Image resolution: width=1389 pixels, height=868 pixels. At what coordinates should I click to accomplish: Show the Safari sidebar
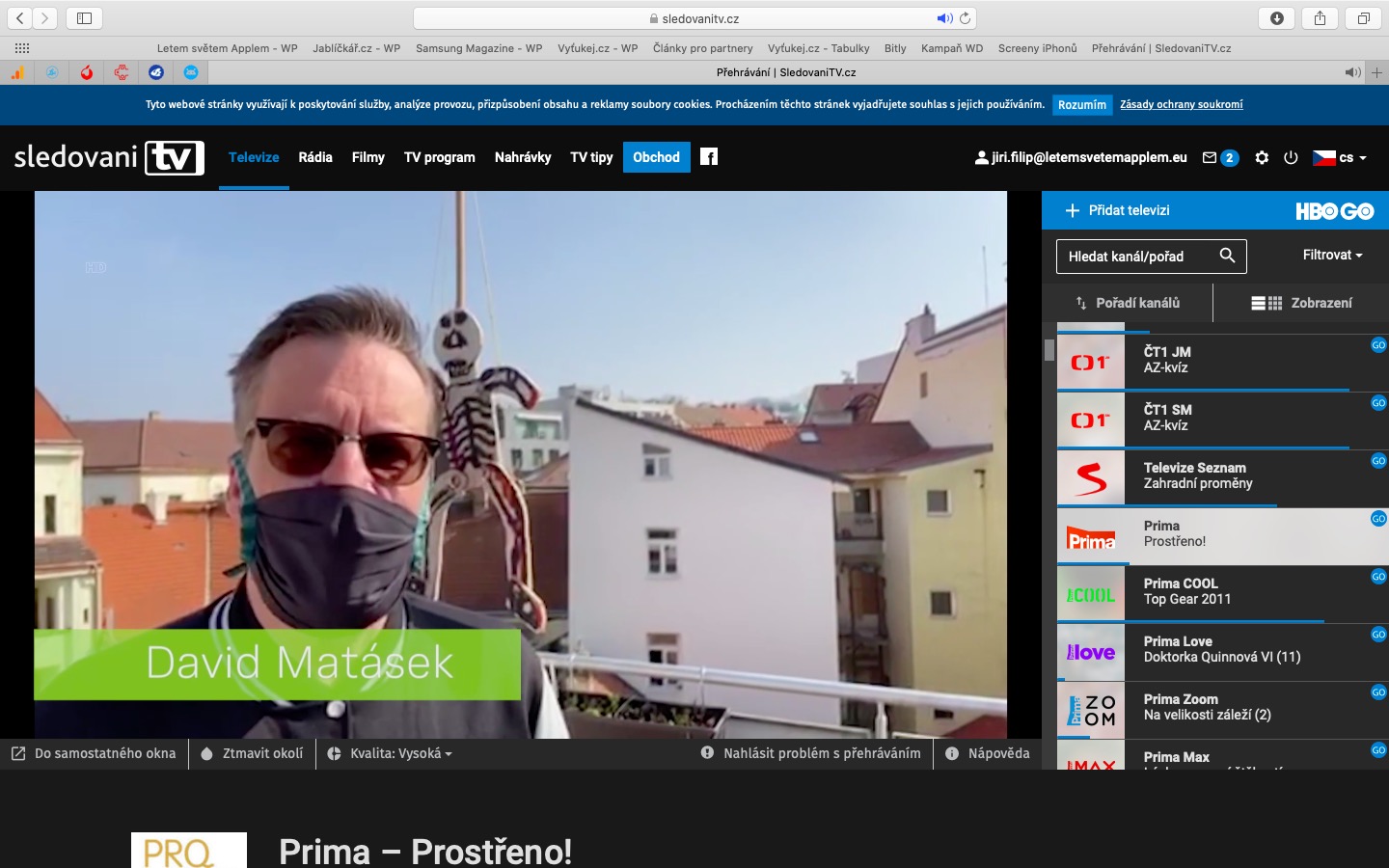pyautogui.click(x=84, y=18)
